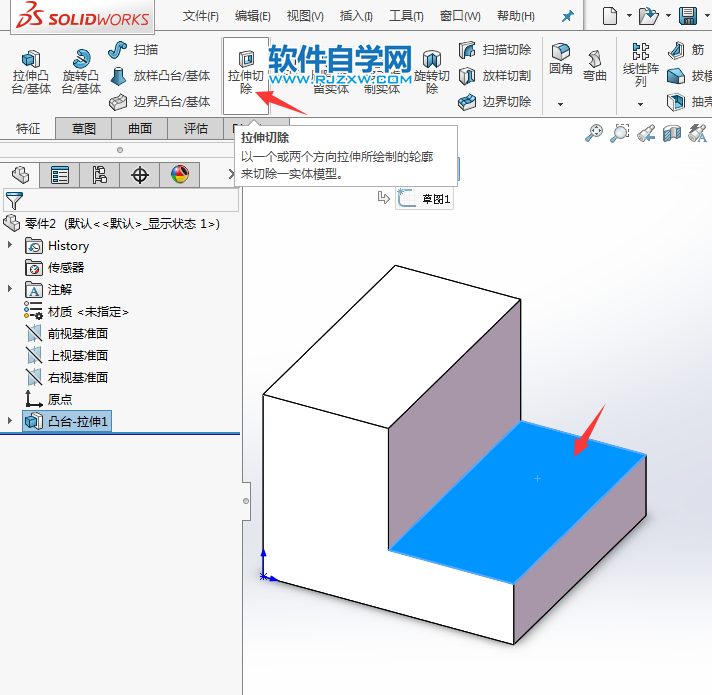Expand the 凸台-拉伸1 feature node
The width and height of the screenshot is (712, 695).
click(x=10, y=421)
